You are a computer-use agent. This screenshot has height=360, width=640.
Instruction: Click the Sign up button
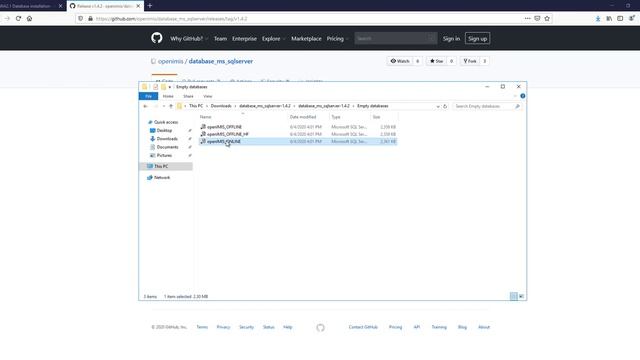[x=478, y=38]
